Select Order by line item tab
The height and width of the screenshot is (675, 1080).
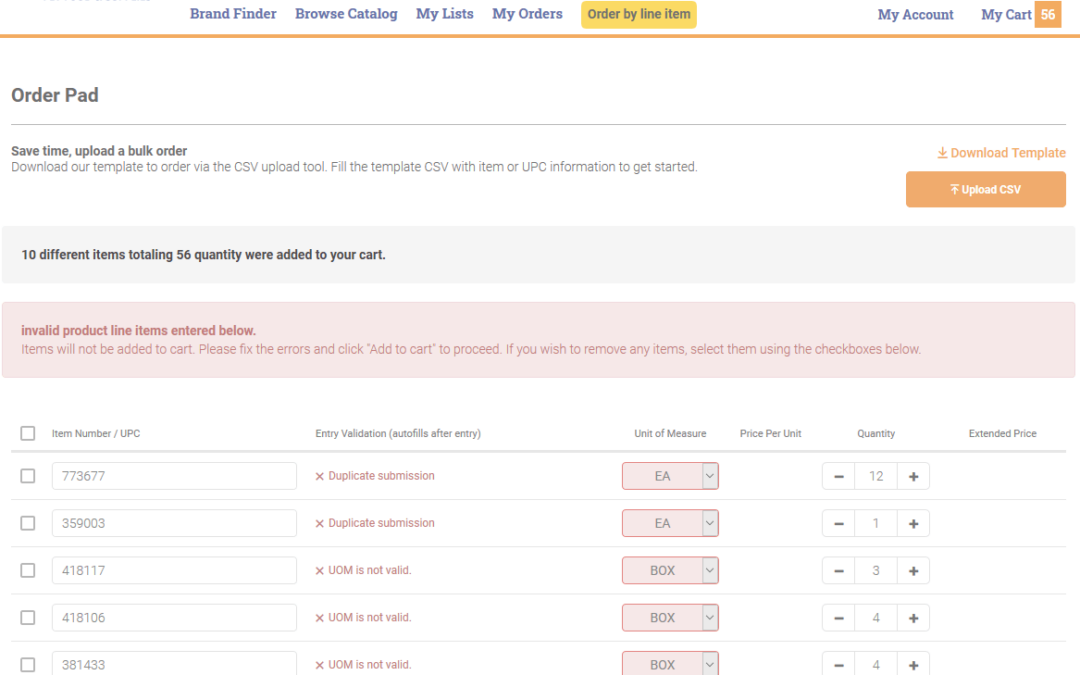point(638,14)
